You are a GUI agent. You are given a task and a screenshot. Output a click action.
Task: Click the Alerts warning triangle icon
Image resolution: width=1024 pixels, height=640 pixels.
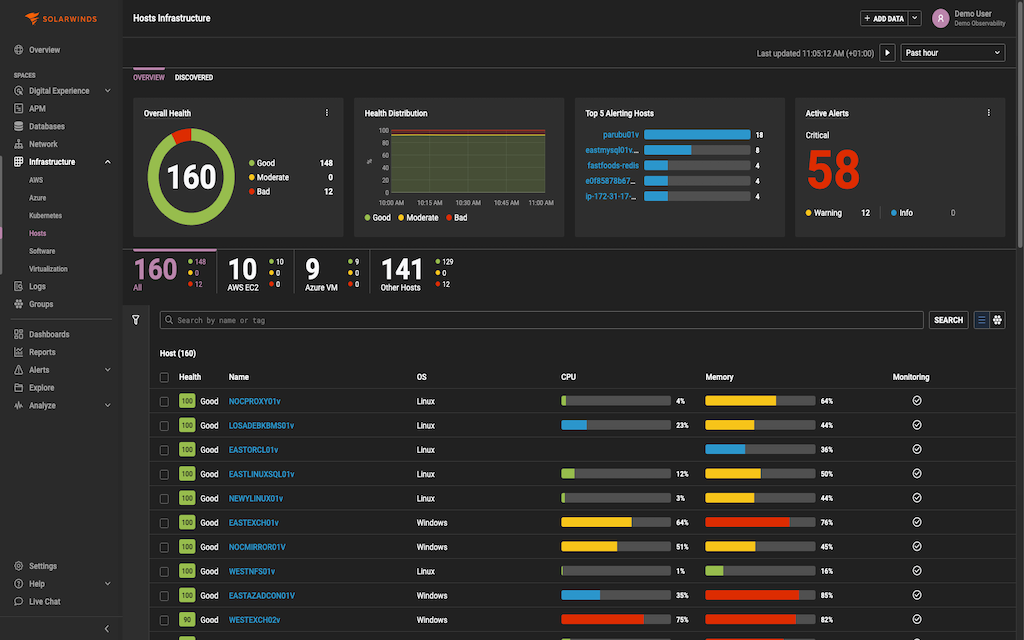coord(18,370)
